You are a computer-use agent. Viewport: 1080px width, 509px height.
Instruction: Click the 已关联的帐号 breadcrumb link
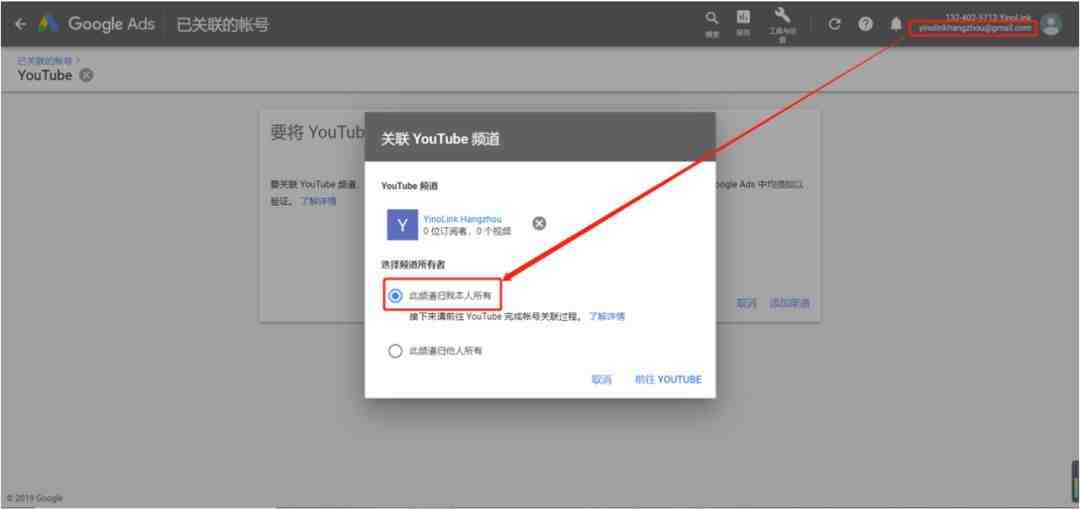click(x=45, y=61)
